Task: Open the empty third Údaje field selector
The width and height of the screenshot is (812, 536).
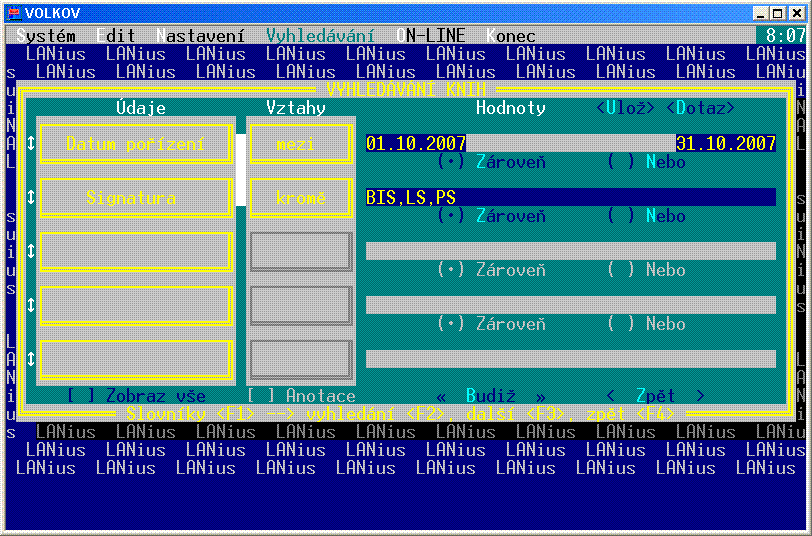Action: (136, 251)
